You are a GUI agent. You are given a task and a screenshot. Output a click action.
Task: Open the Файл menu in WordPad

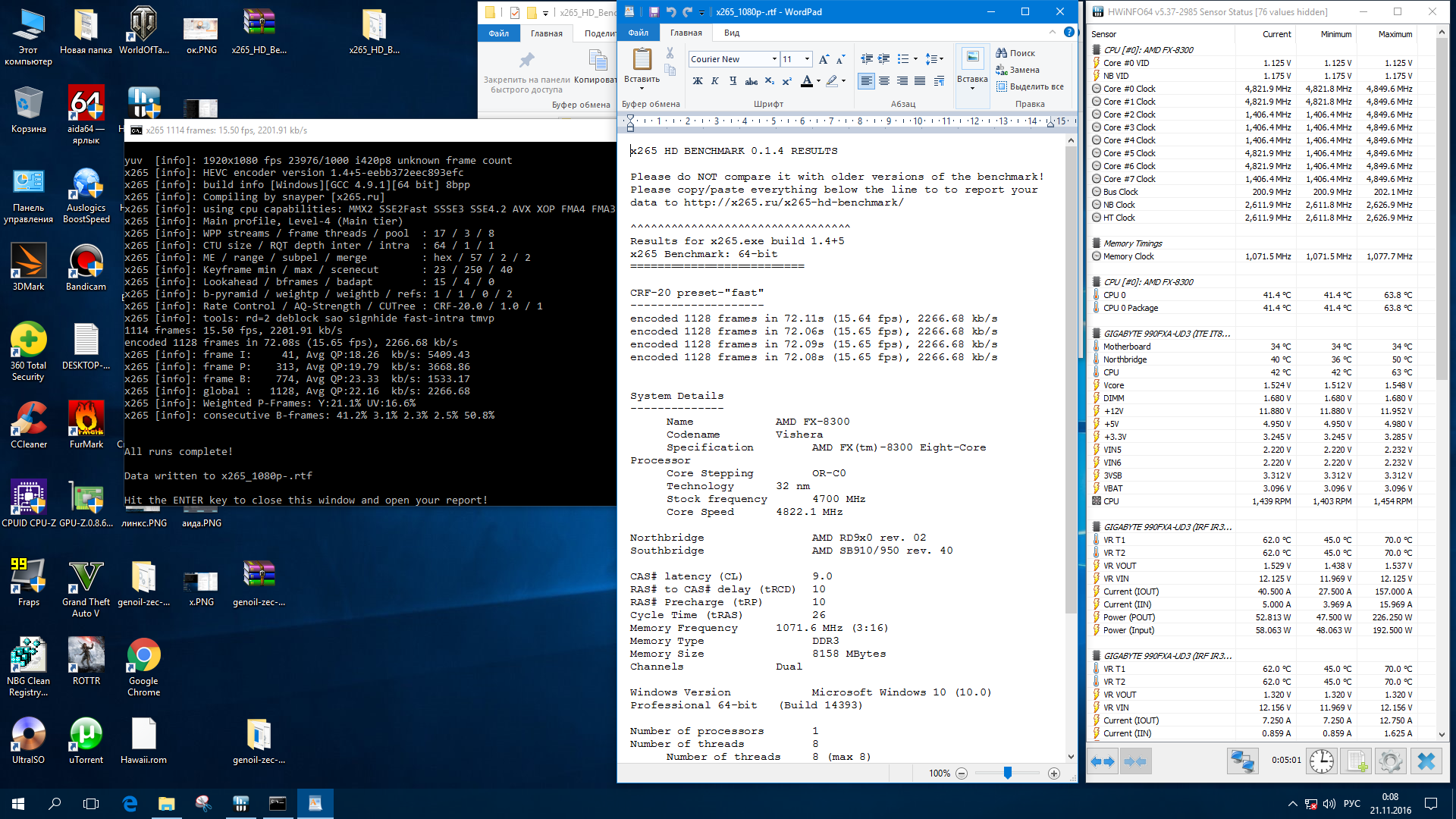(638, 33)
